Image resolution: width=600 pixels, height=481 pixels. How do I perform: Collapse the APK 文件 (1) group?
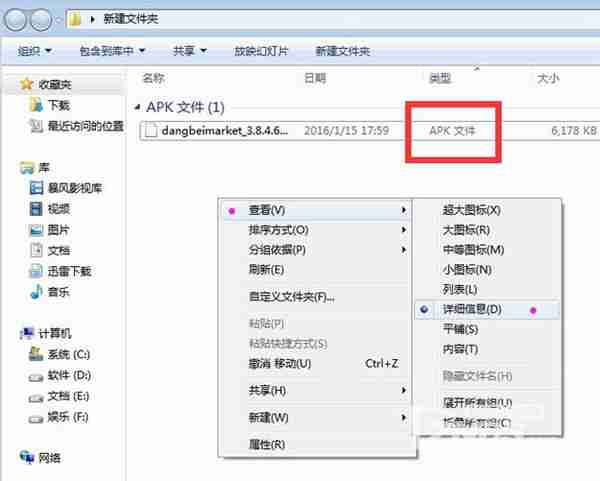coord(137,108)
